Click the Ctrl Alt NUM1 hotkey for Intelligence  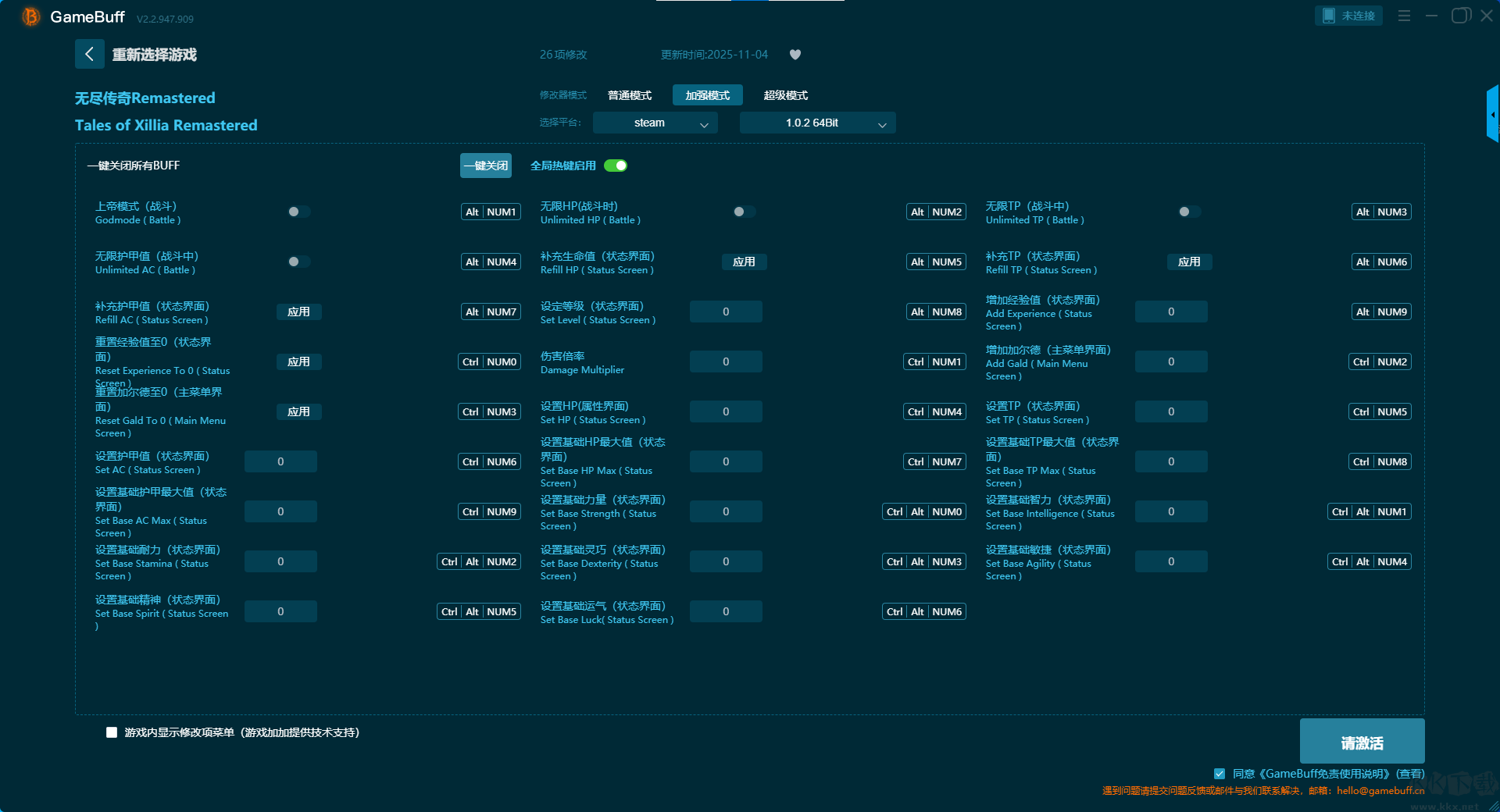1370,511
